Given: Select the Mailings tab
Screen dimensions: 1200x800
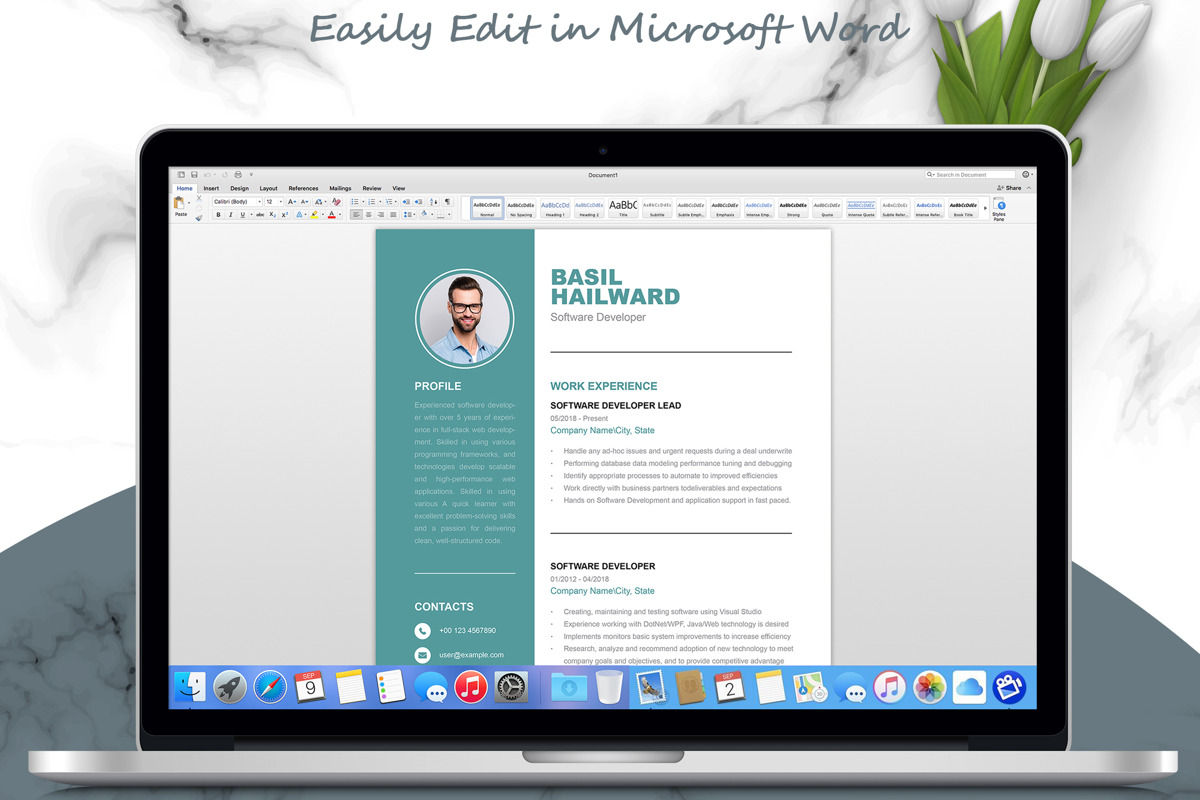Looking at the screenshot, I should point(340,188).
